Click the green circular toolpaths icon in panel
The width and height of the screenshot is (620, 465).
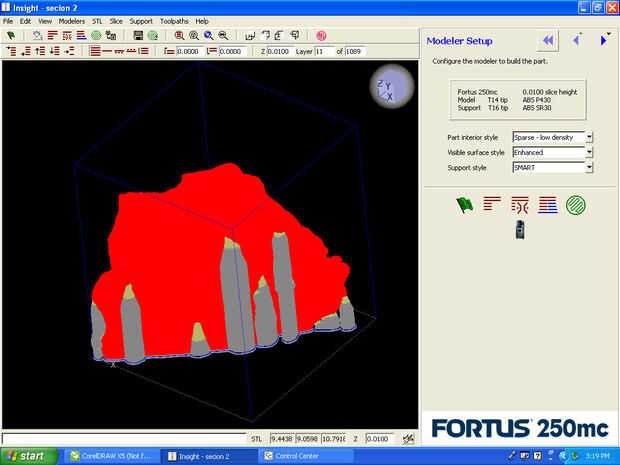click(576, 205)
